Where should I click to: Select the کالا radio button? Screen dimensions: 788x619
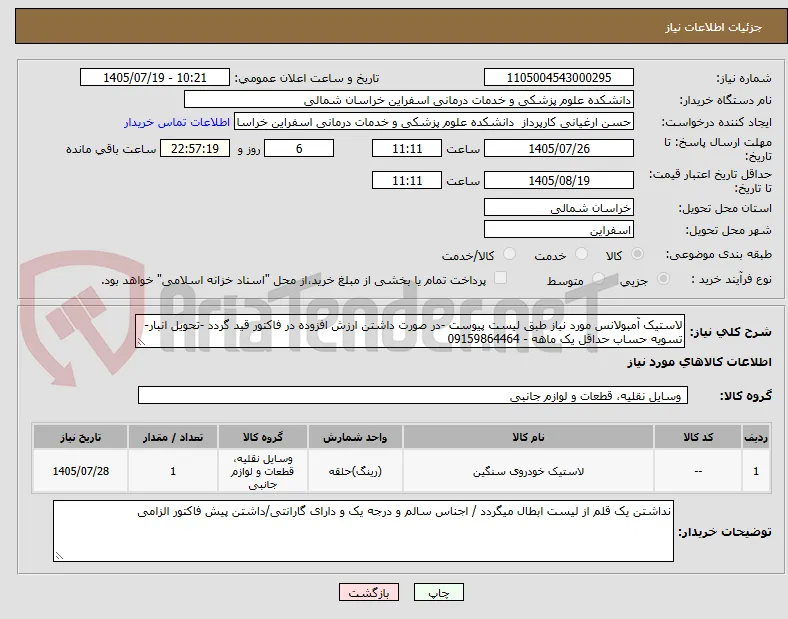[637, 254]
